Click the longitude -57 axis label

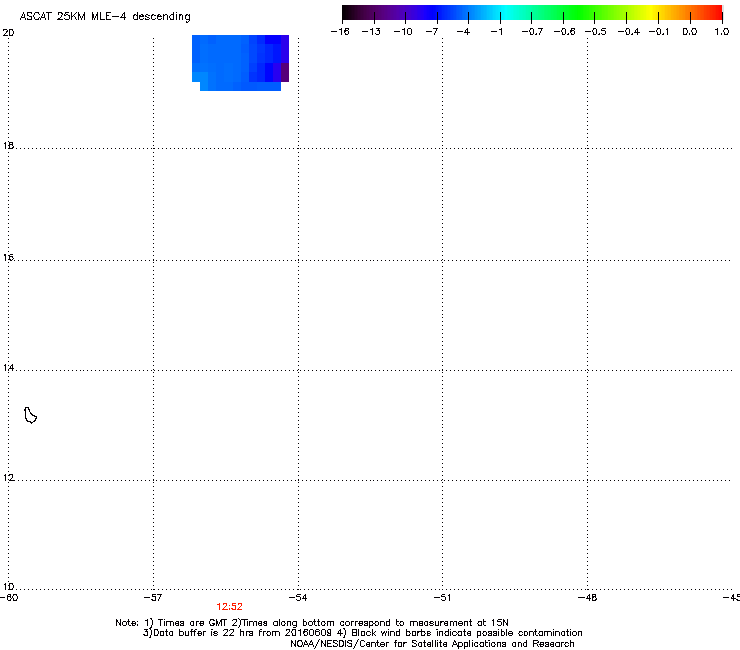(153, 598)
